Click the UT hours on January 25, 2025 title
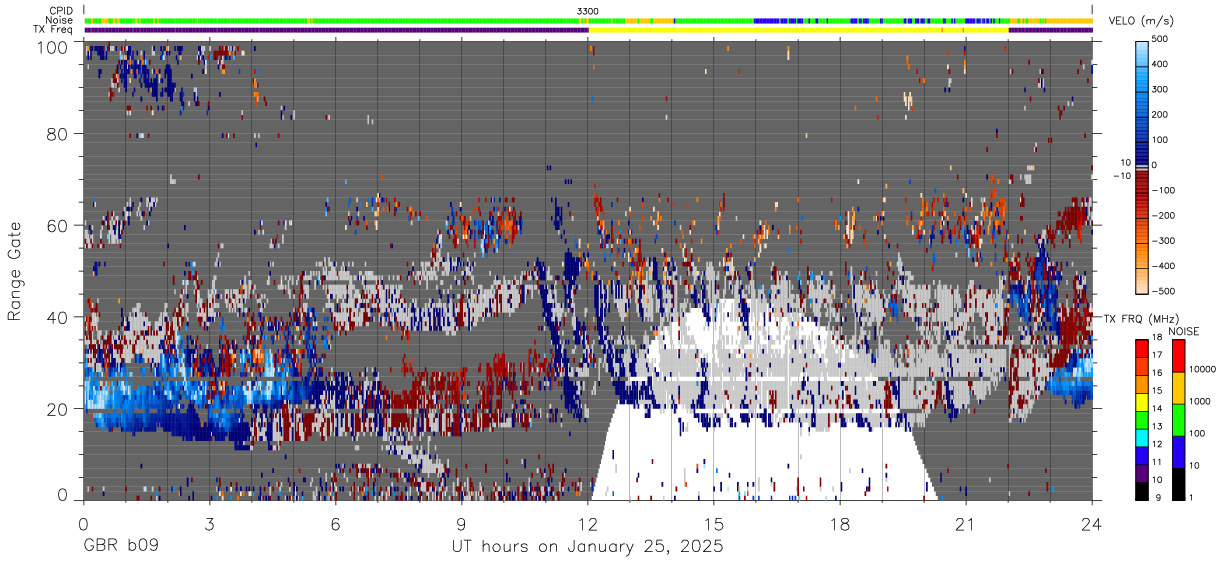Image resolution: width=1228 pixels, height=567 pixels. pyautogui.click(x=587, y=547)
